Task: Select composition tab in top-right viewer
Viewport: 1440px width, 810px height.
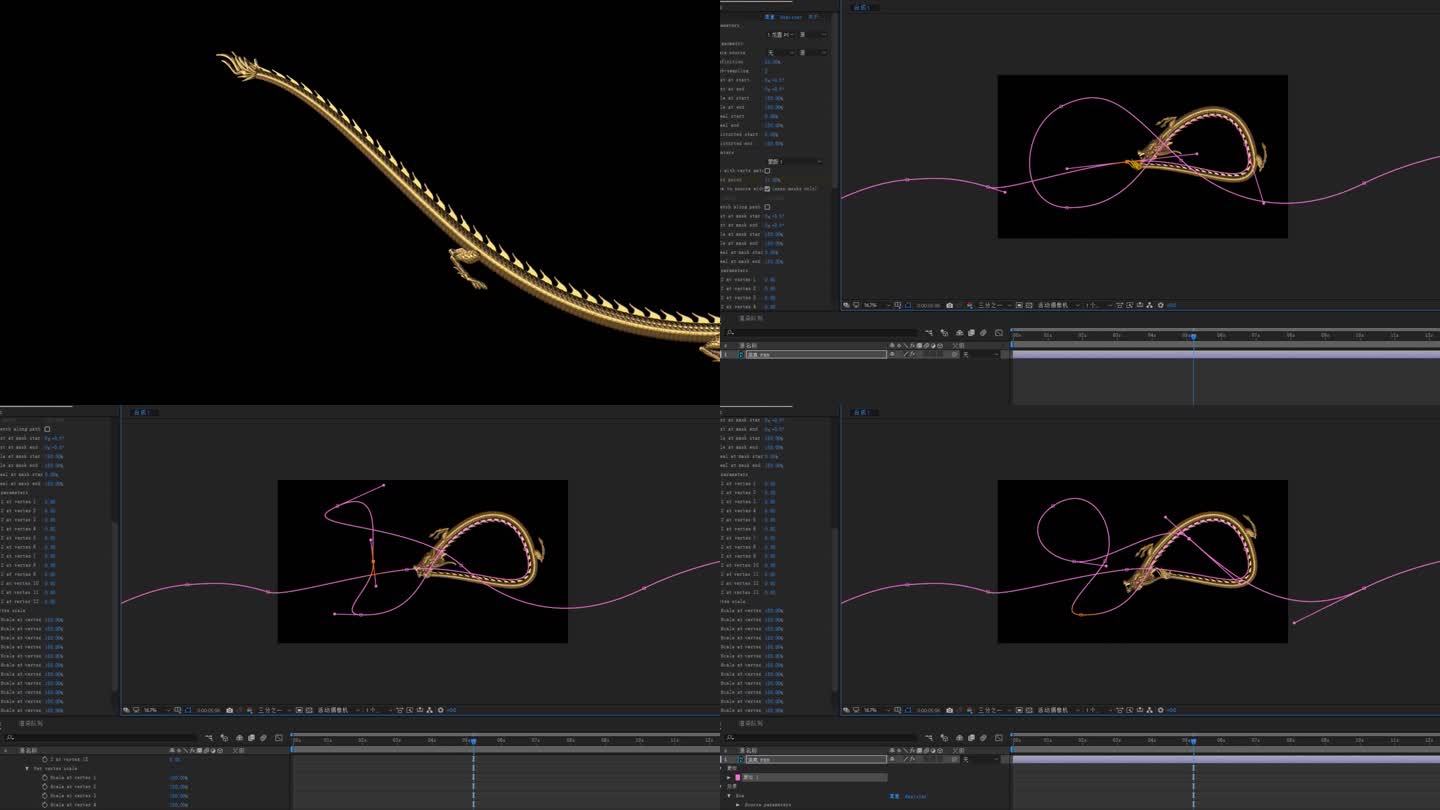Action: click(863, 7)
